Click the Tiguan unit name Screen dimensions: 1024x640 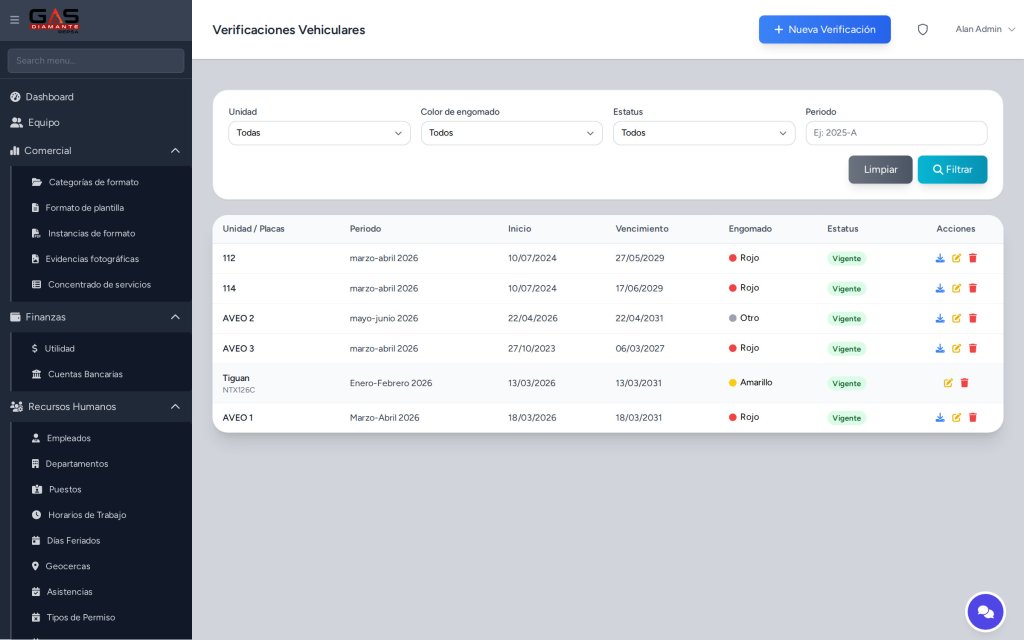click(236, 378)
